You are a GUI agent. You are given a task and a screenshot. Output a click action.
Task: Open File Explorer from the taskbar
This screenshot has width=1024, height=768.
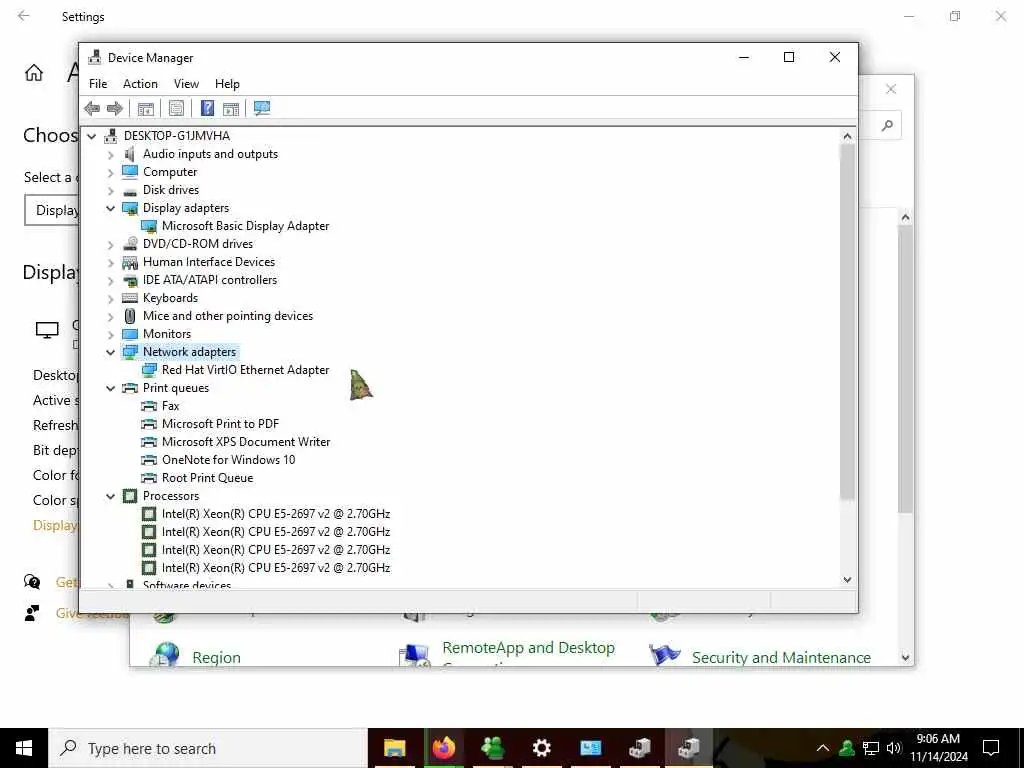click(x=394, y=748)
